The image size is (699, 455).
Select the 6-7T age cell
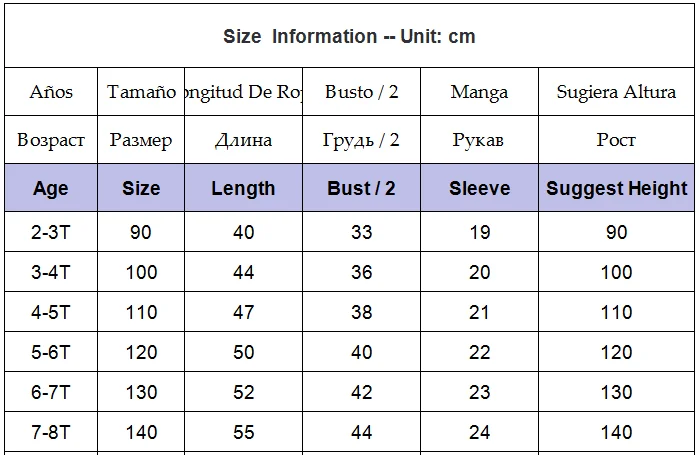[x=51, y=392]
